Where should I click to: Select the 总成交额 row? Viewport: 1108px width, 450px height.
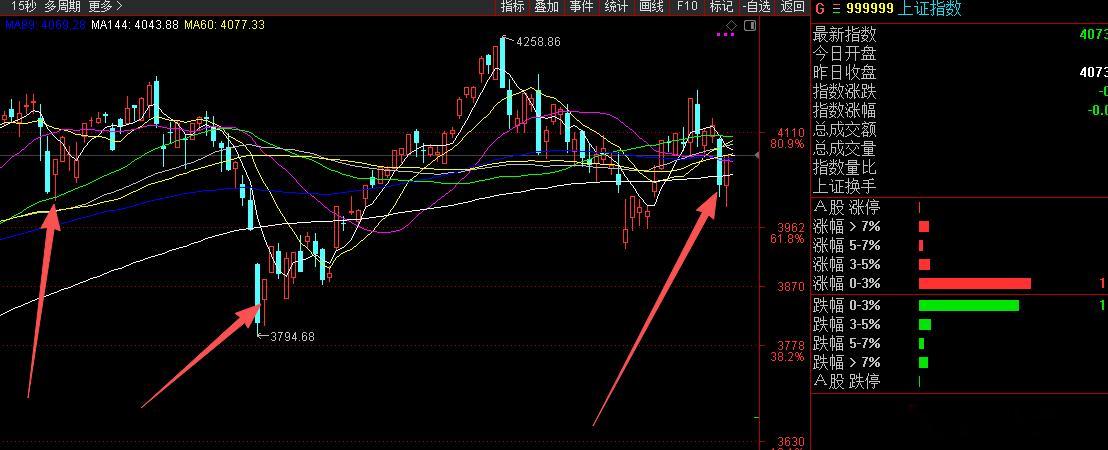click(960, 129)
